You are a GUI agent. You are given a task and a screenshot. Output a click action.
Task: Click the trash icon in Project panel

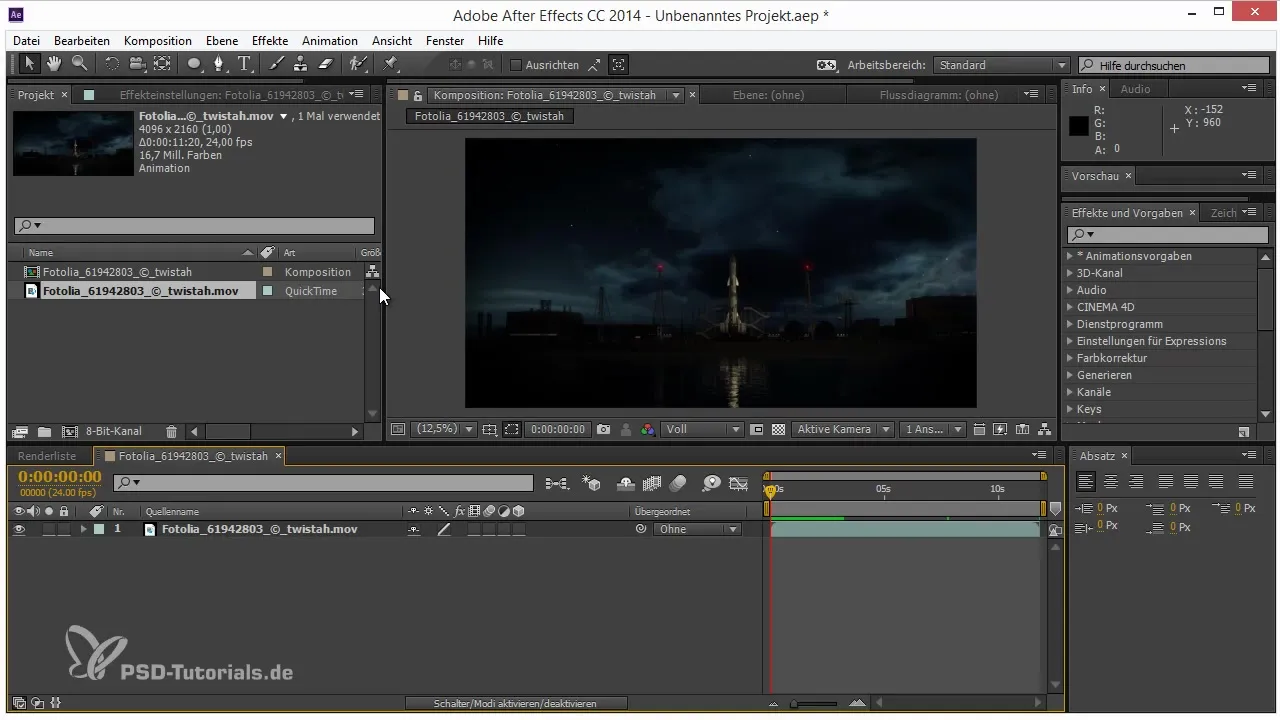point(171,432)
